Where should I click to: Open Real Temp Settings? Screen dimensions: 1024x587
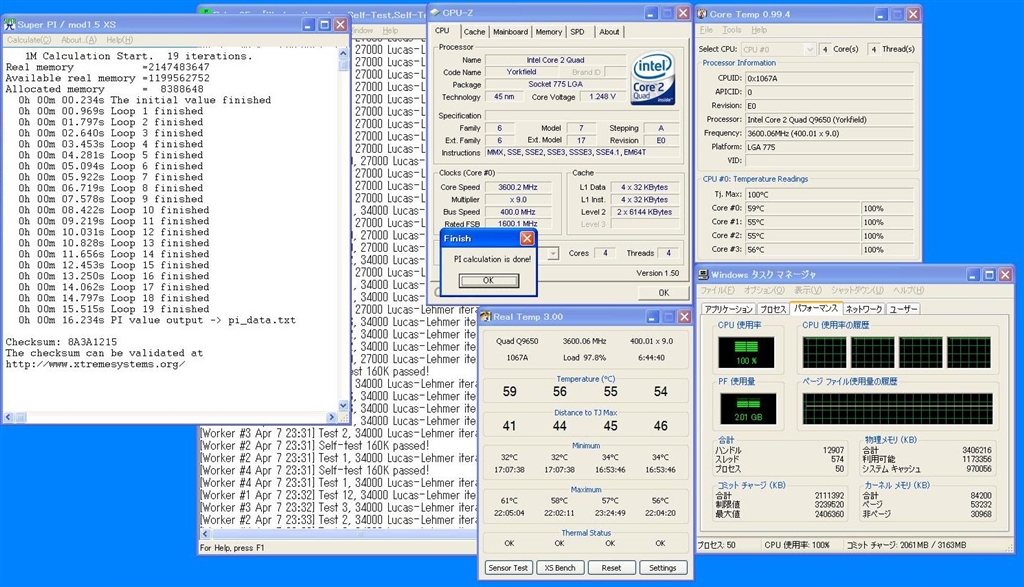pos(662,568)
